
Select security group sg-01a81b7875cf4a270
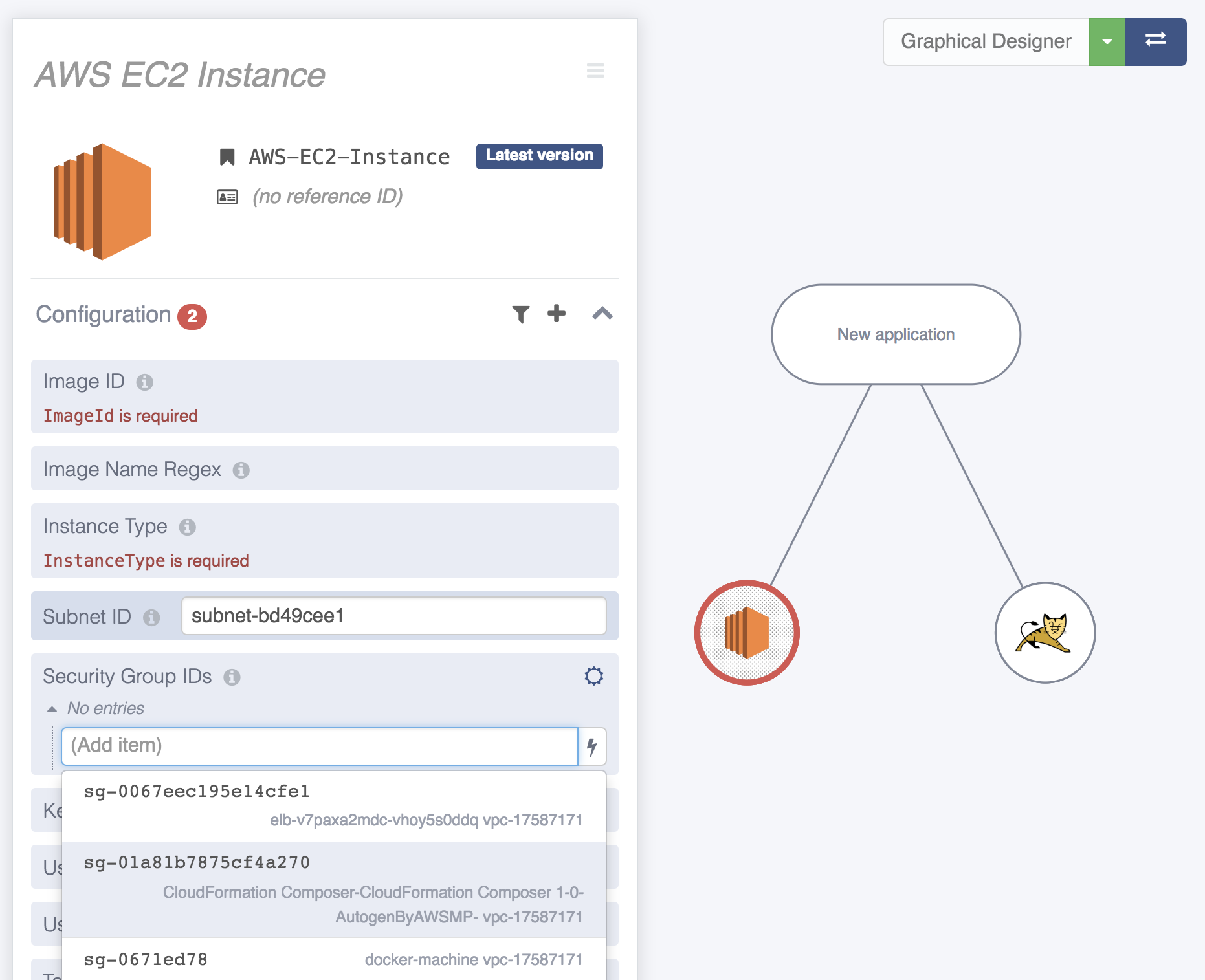tap(334, 889)
